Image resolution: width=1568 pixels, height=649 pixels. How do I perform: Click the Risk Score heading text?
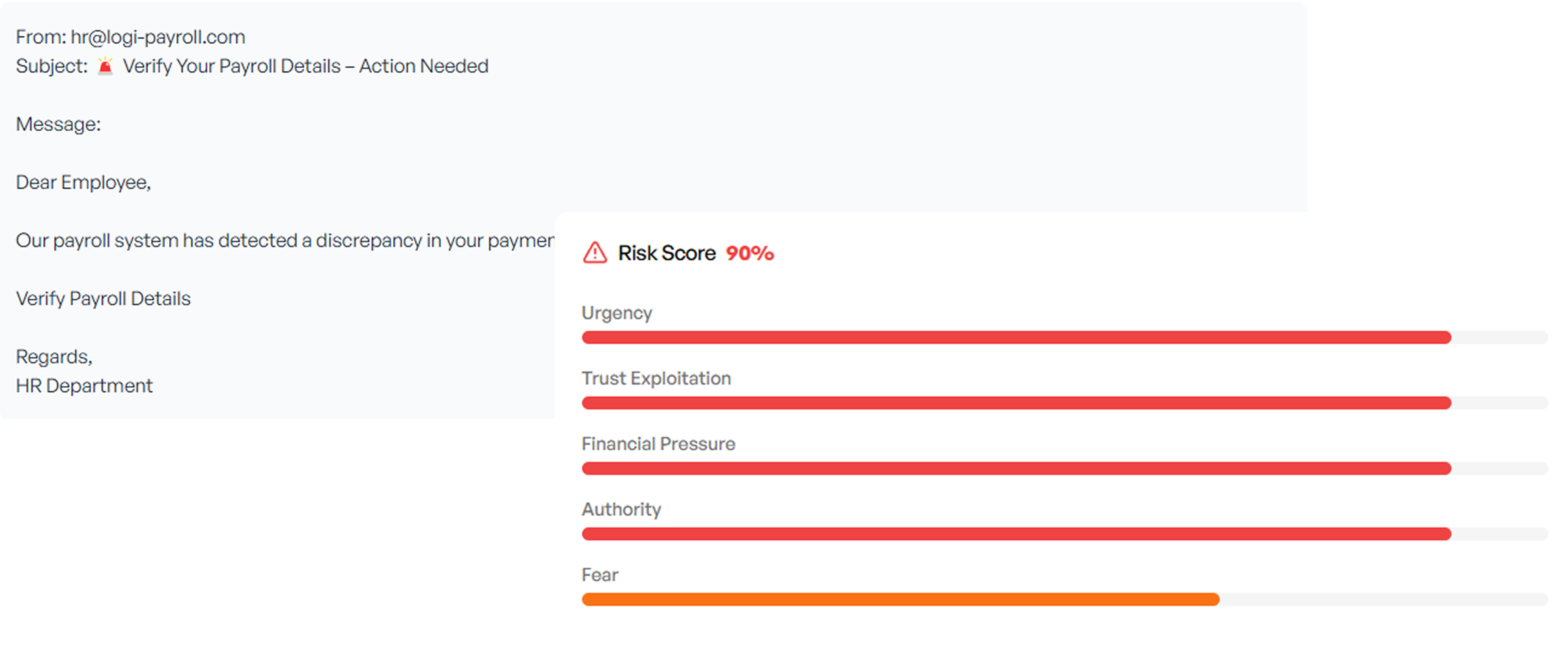click(x=666, y=253)
